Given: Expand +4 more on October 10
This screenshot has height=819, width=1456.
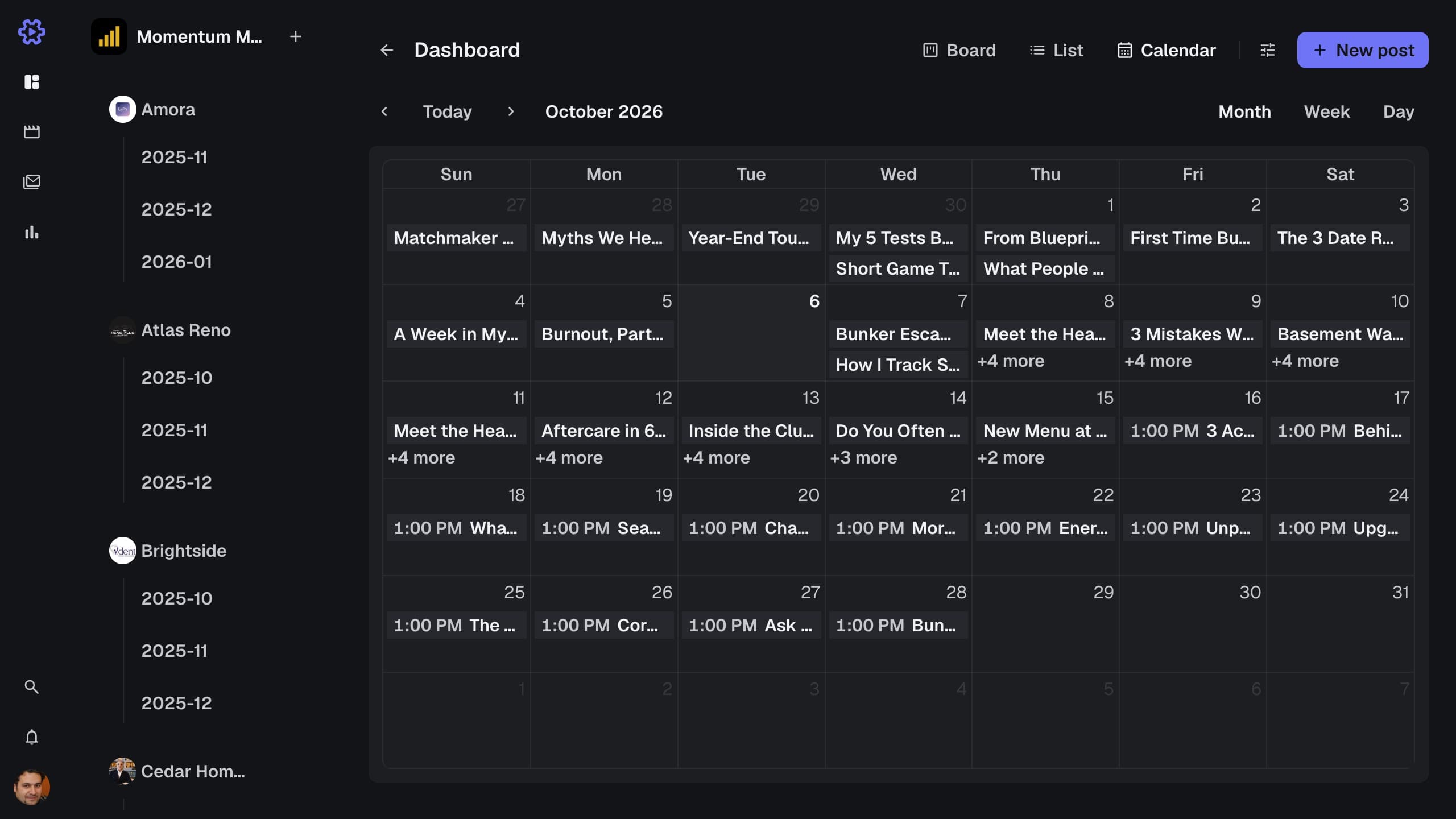Looking at the screenshot, I should (1305, 361).
